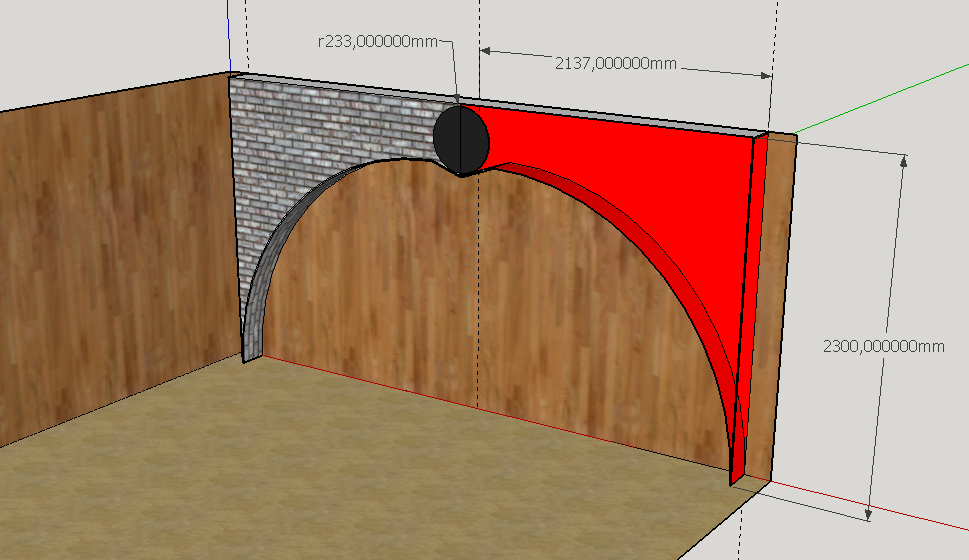The width and height of the screenshot is (969, 560).
Task: Select the black circle on the arch
Action: (x=461, y=137)
